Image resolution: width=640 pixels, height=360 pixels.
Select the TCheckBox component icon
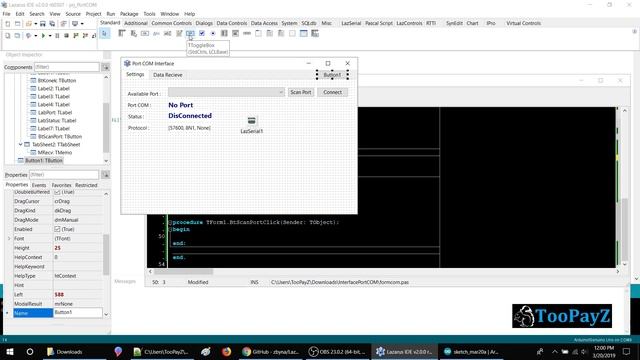point(202,33)
